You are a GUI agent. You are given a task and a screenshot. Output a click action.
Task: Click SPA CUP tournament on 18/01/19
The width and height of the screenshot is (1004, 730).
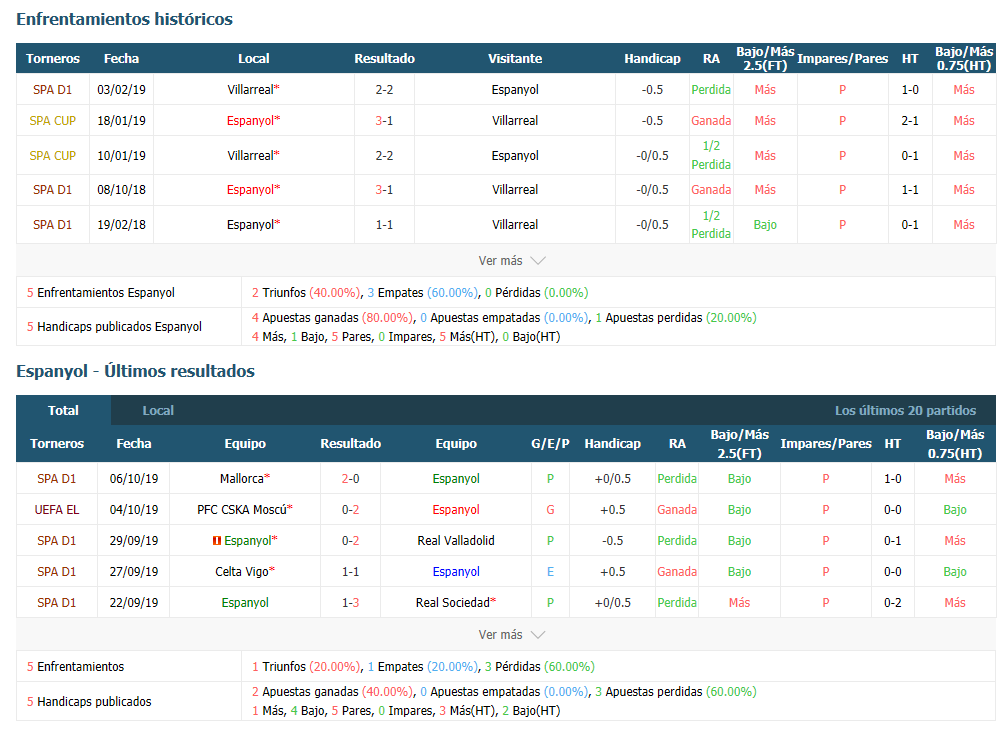point(53,120)
